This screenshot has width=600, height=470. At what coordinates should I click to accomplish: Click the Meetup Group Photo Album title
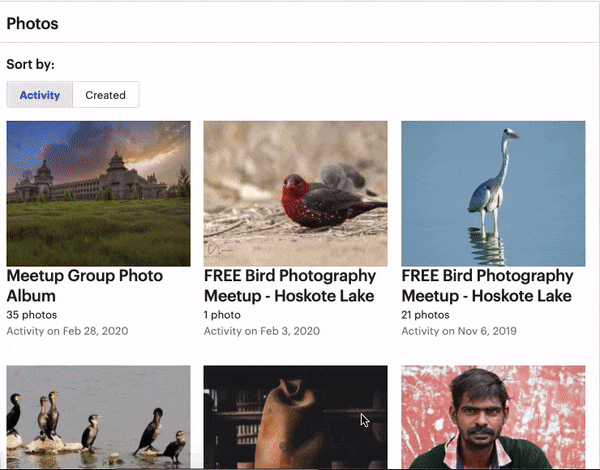tap(85, 286)
